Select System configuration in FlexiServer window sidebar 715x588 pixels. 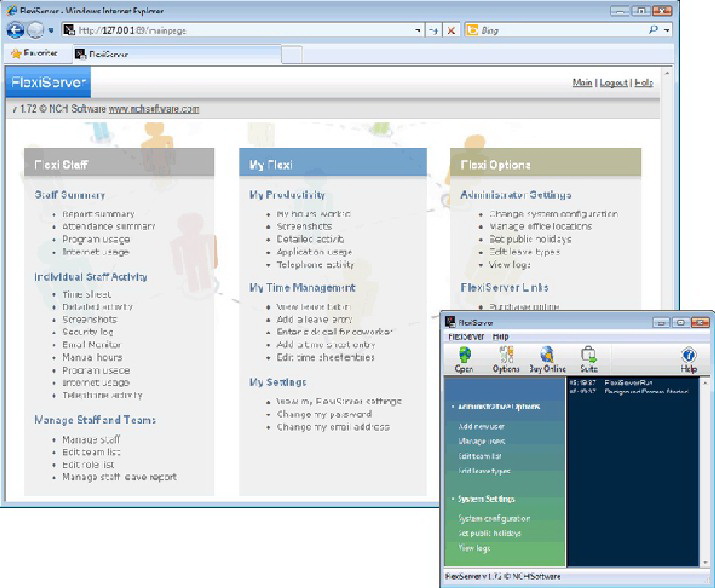[494, 519]
